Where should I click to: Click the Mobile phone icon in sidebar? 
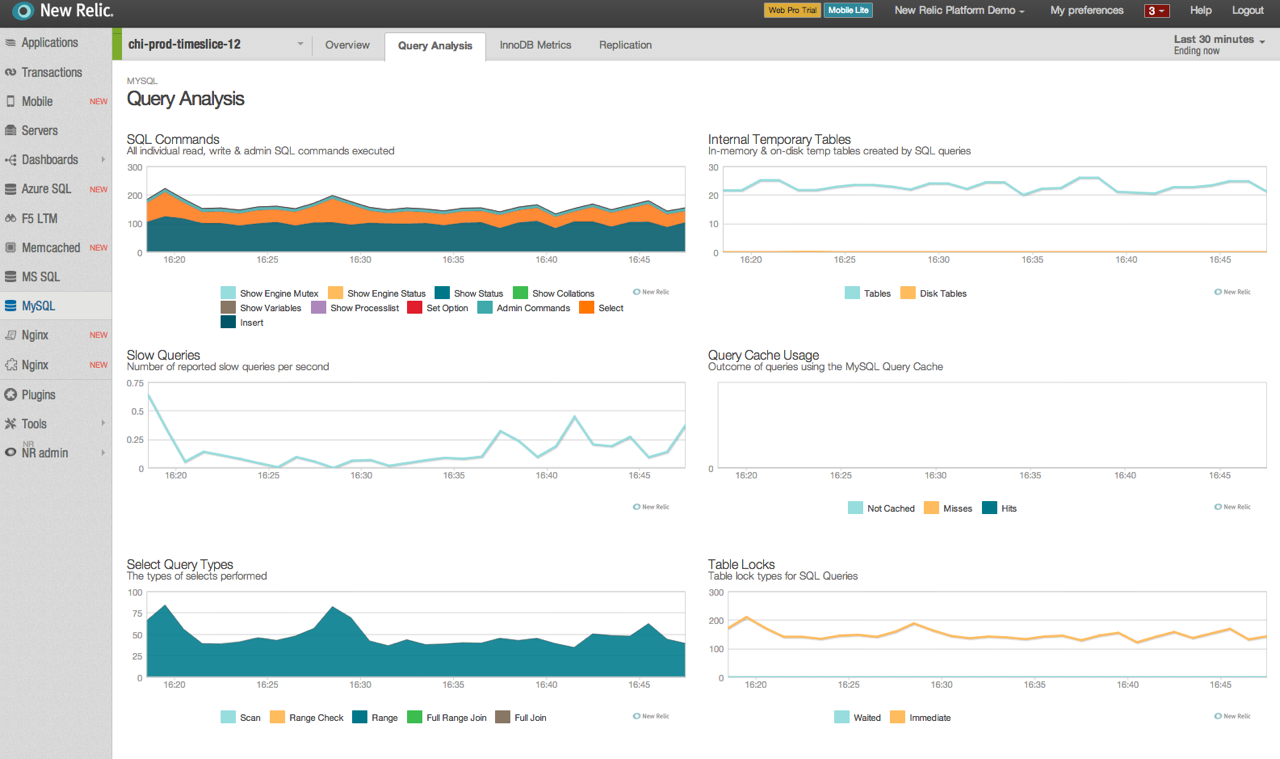coord(11,101)
